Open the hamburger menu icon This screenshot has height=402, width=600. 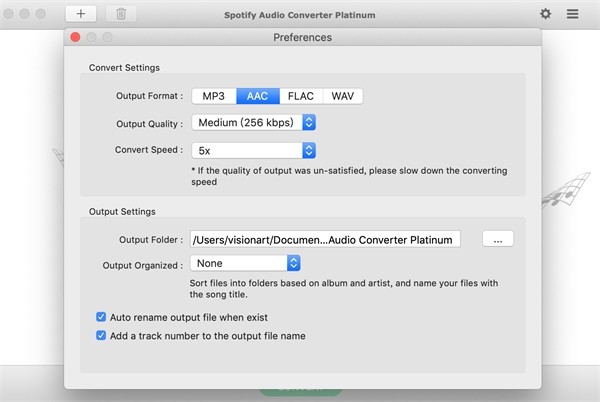click(x=572, y=14)
